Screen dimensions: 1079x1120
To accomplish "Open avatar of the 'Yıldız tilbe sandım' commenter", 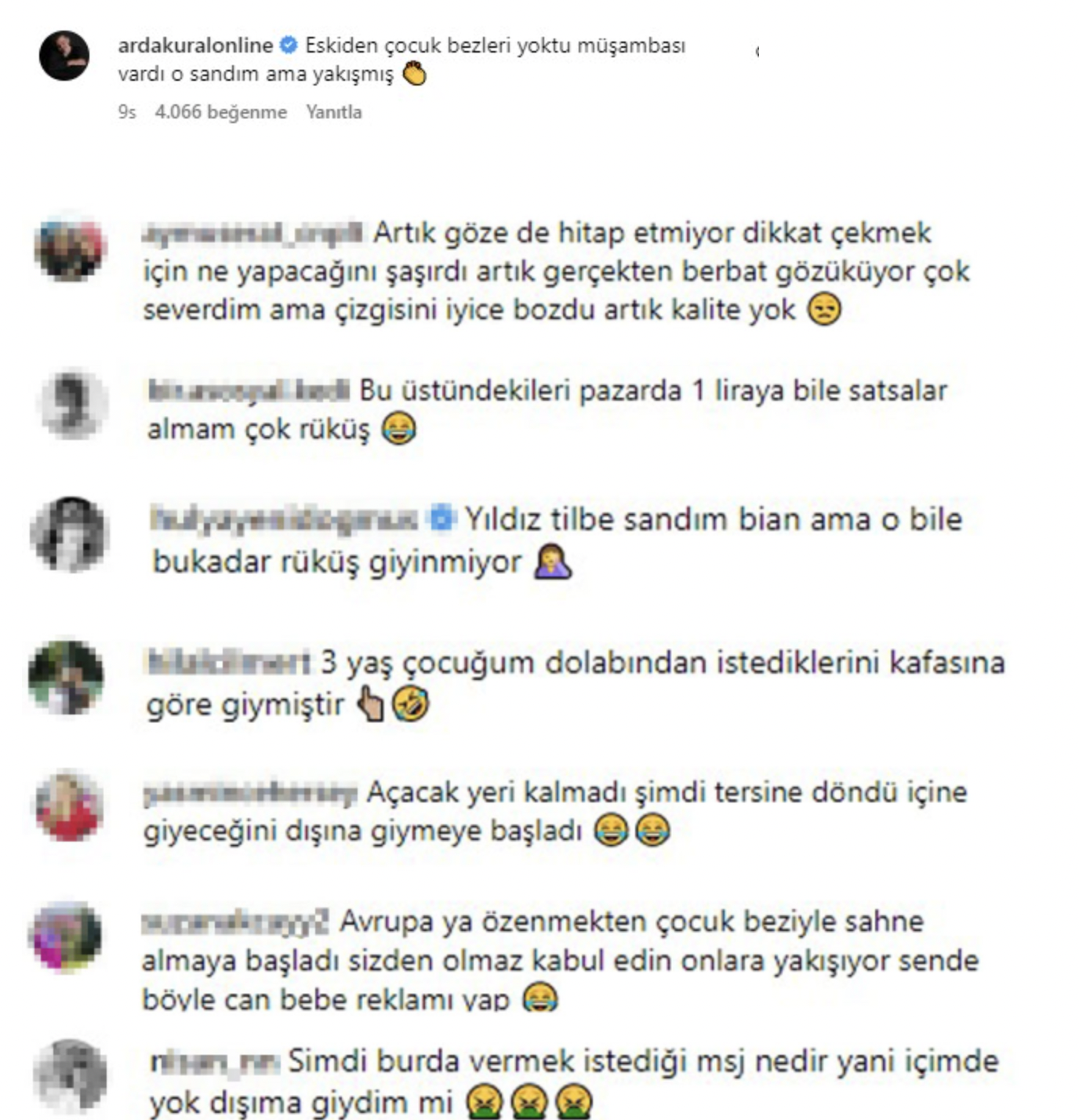I will pyautogui.click(x=70, y=533).
